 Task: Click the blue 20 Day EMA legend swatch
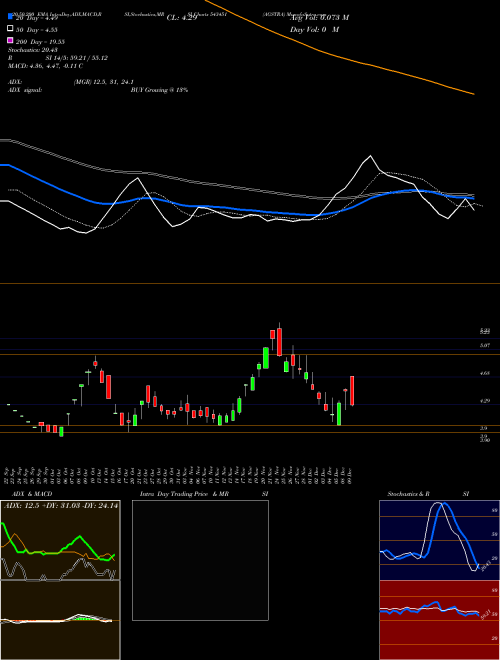tap(10, 16)
